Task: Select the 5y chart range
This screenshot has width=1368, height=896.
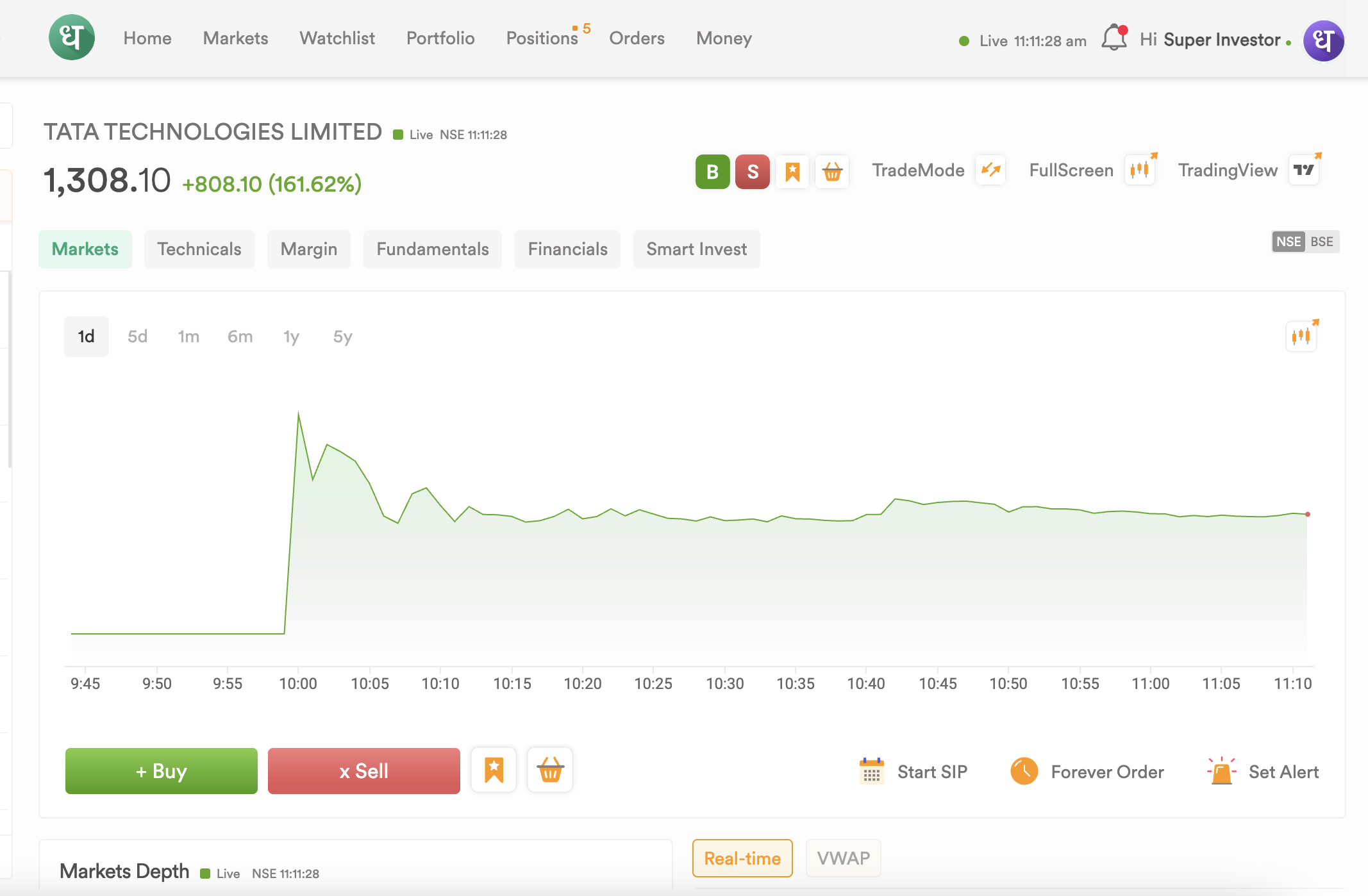Action: 342,336
